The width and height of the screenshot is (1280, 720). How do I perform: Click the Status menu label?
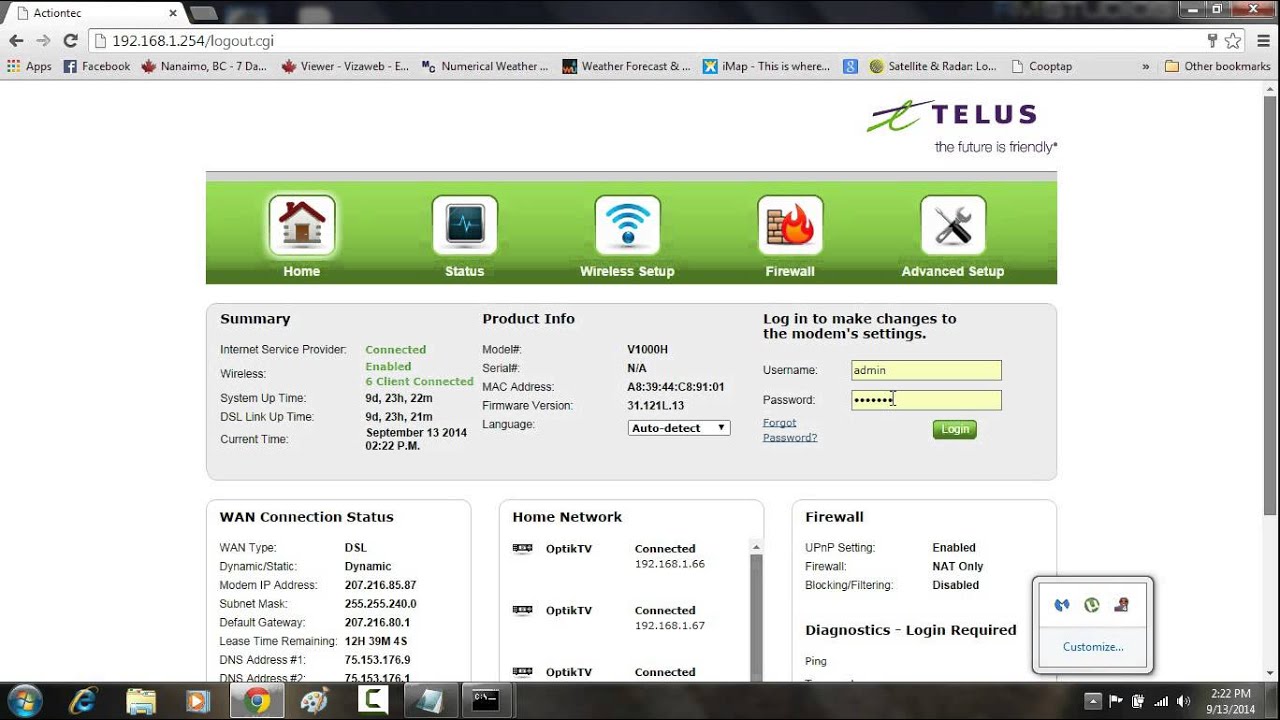465,271
